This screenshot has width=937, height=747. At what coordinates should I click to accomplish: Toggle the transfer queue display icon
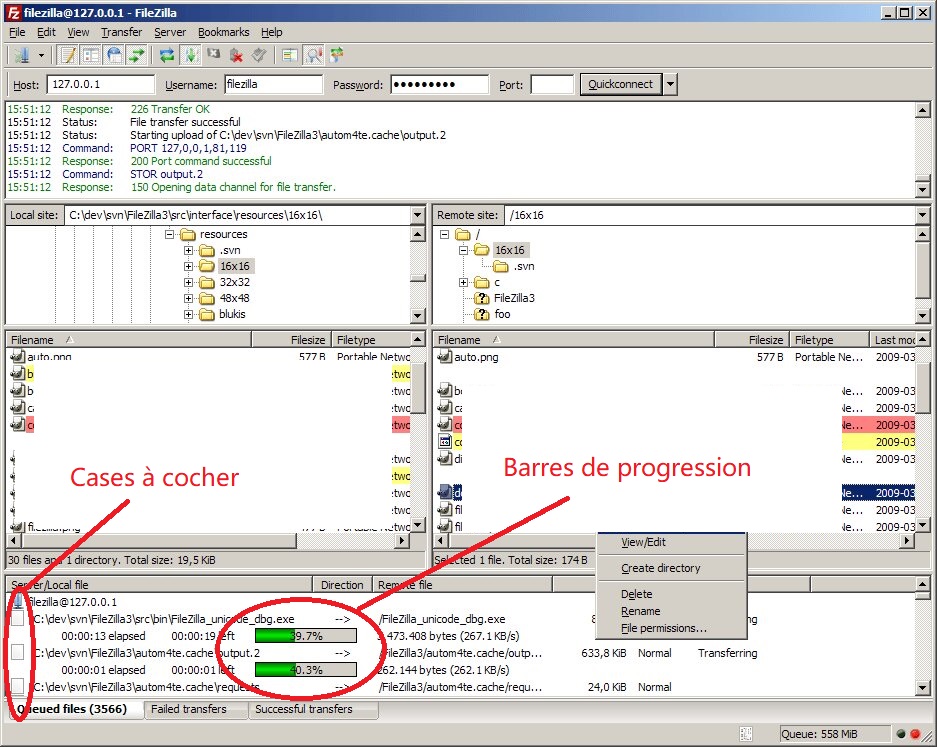coord(136,56)
